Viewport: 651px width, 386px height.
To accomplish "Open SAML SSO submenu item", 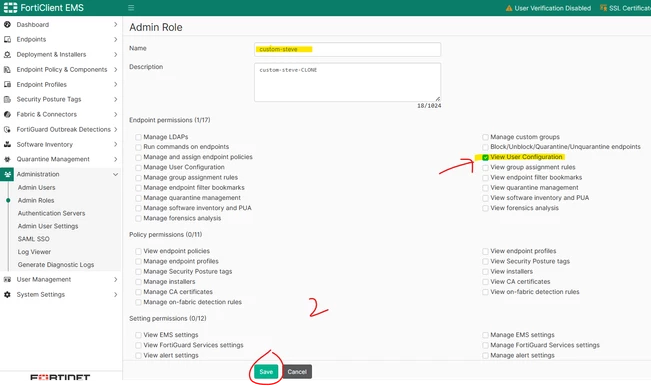I will point(34,239).
